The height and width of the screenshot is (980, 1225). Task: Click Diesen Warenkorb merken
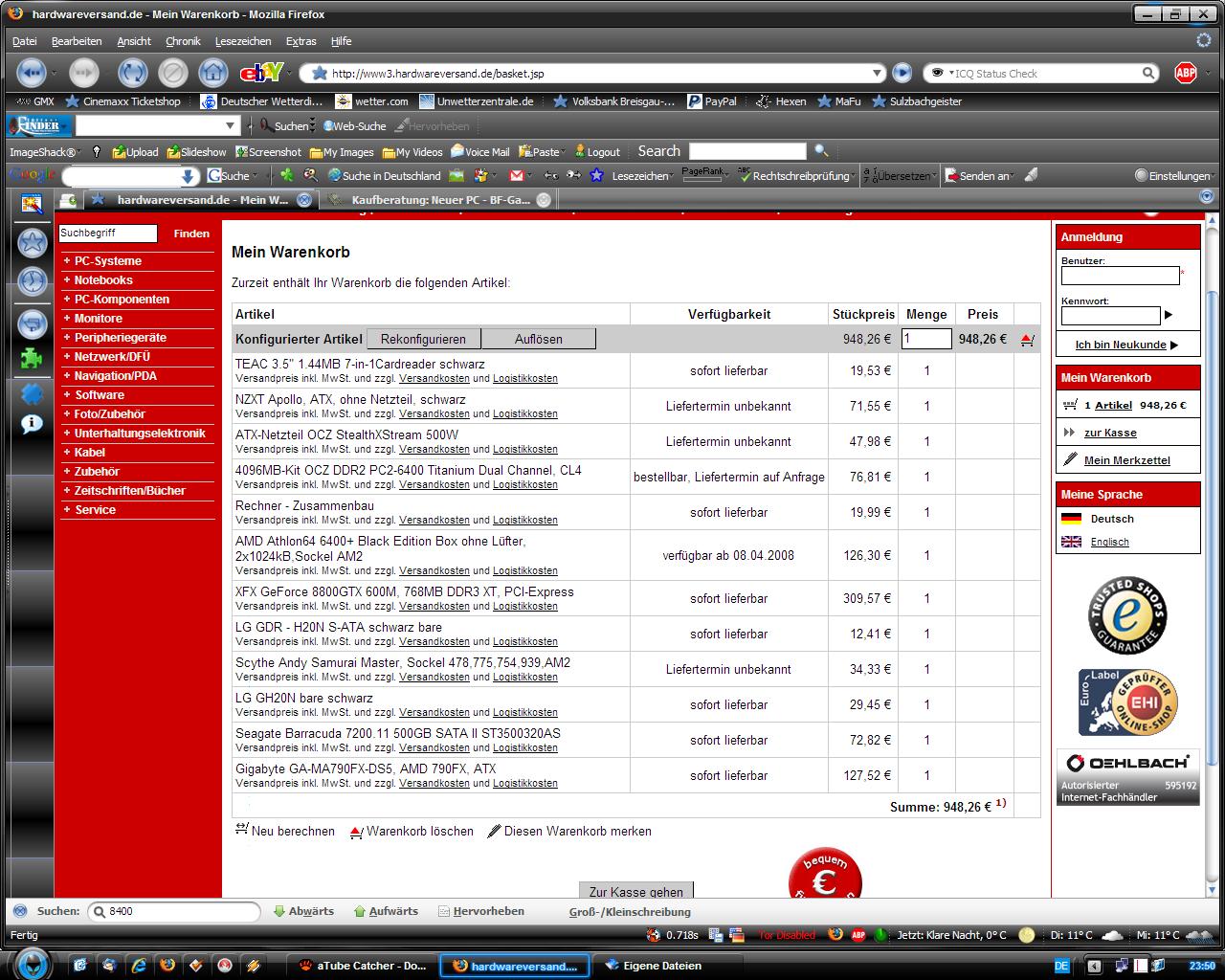point(569,831)
